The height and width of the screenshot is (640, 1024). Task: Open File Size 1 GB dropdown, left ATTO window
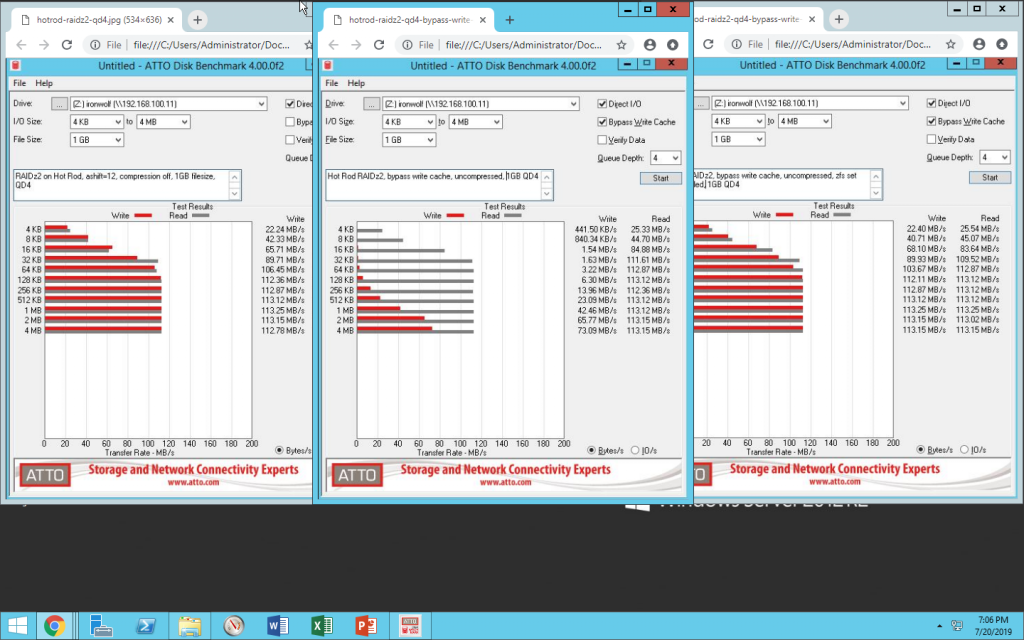coord(97,140)
